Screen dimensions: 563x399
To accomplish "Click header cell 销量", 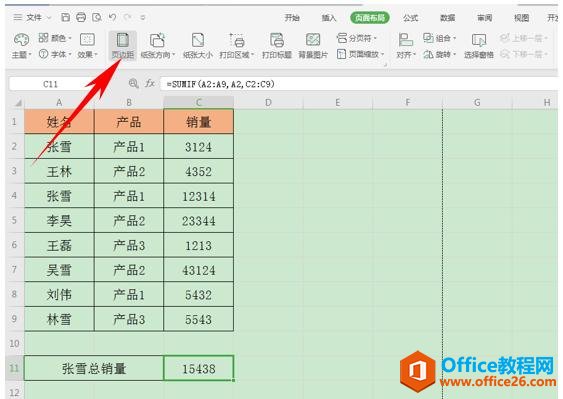I will tap(199, 122).
